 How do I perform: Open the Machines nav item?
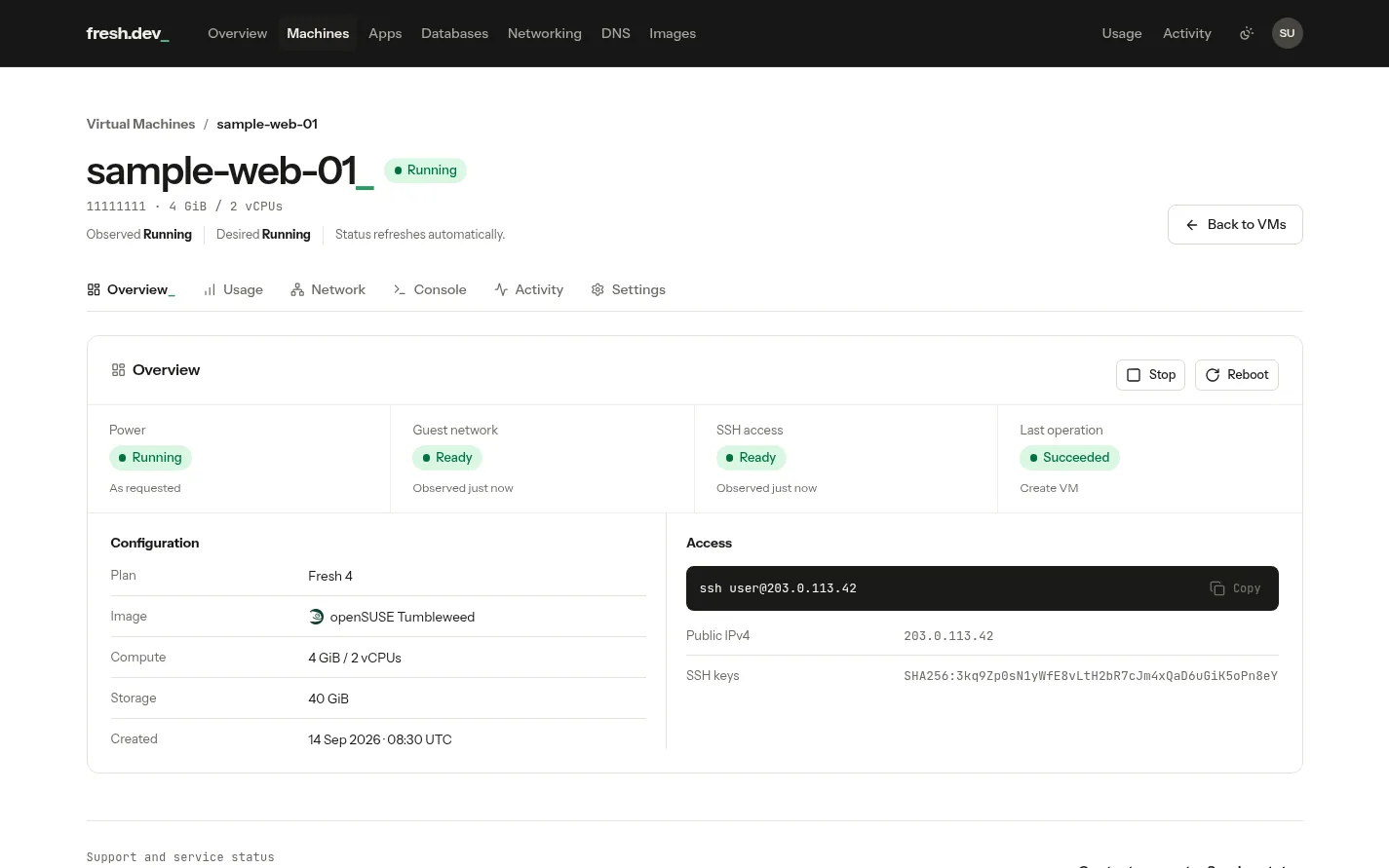[318, 33]
